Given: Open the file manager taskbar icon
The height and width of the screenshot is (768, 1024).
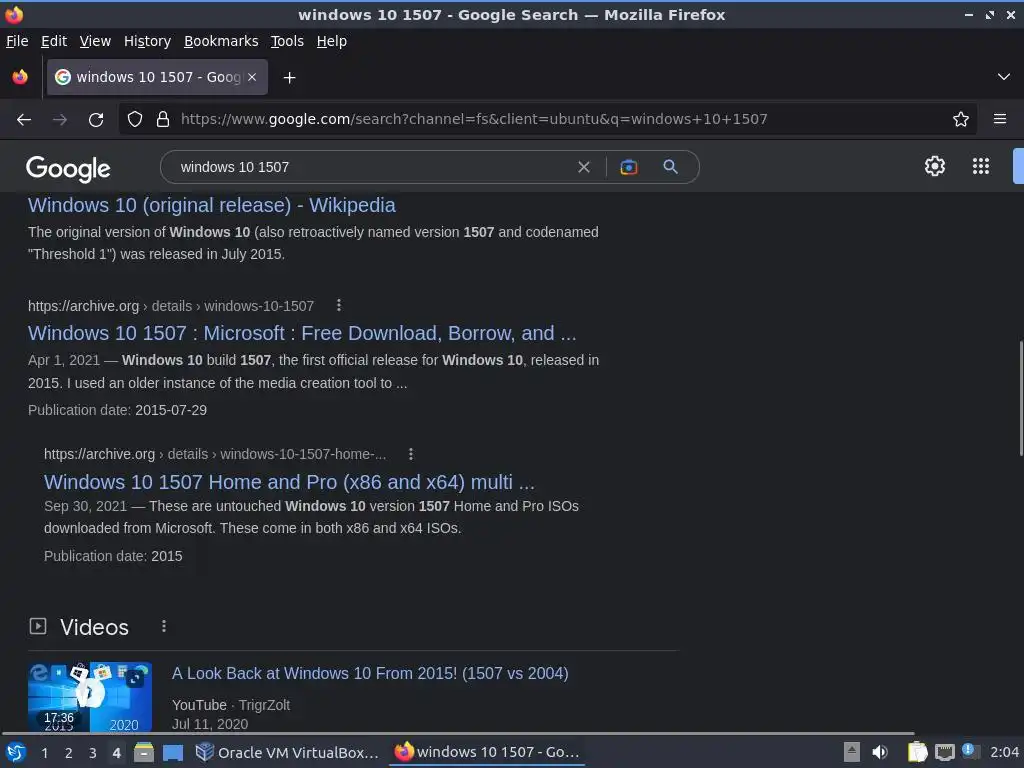Looking at the screenshot, I should pyautogui.click(x=144, y=752).
